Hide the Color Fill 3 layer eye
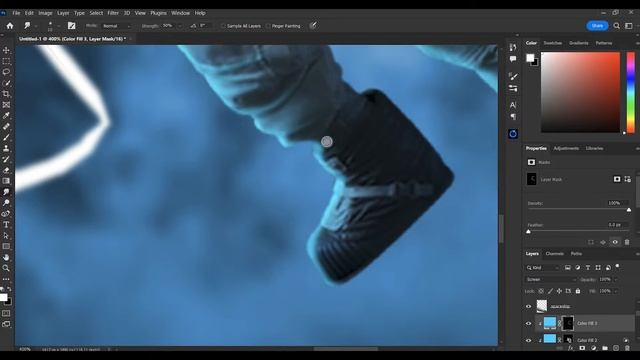Image resolution: width=640 pixels, height=360 pixels. [529, 323]
